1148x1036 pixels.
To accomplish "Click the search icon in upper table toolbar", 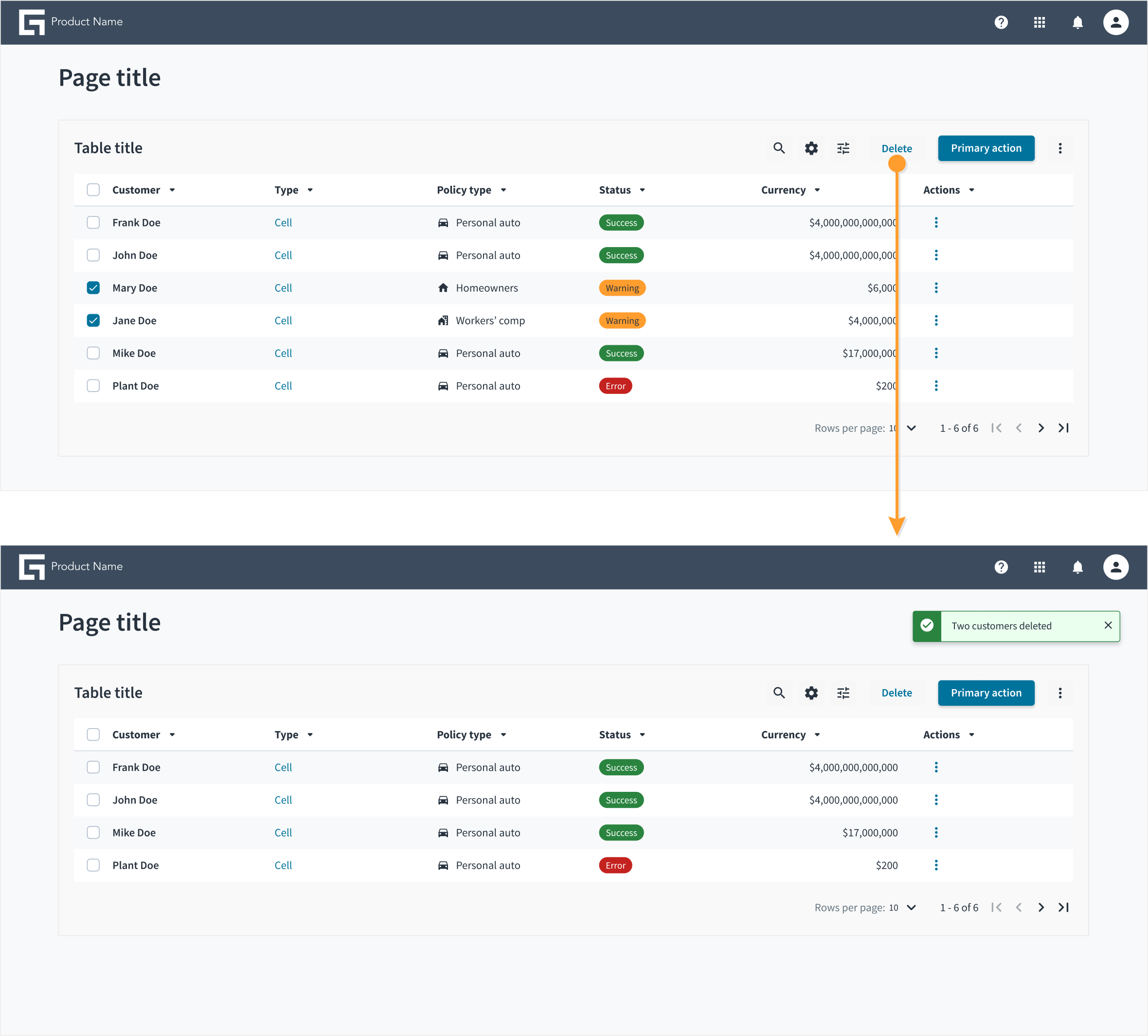I will pyautogui.click(x=779, y=148).
